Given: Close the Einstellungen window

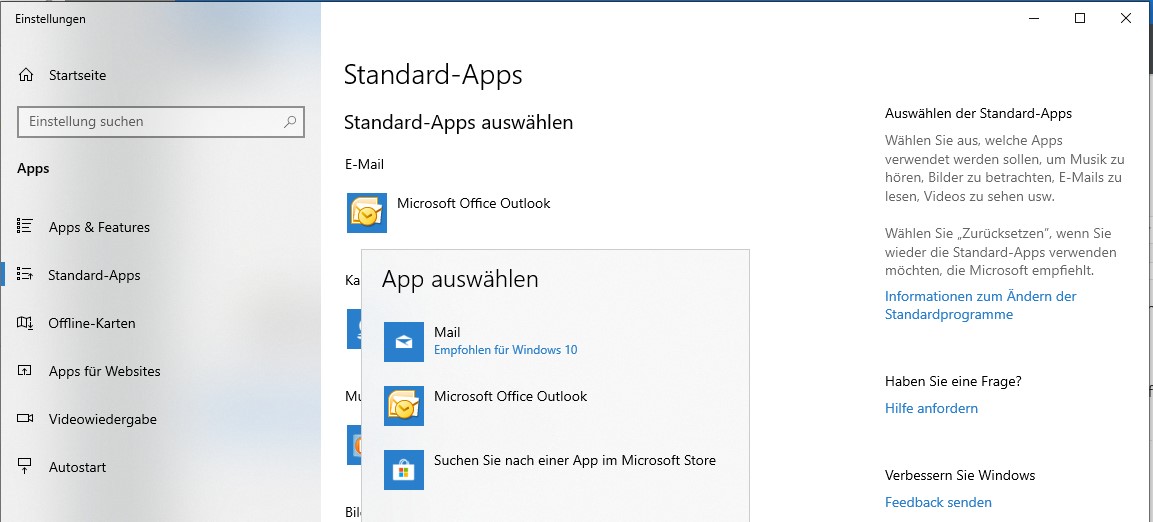Looking at the screenshot, I should click(1126, 19).
